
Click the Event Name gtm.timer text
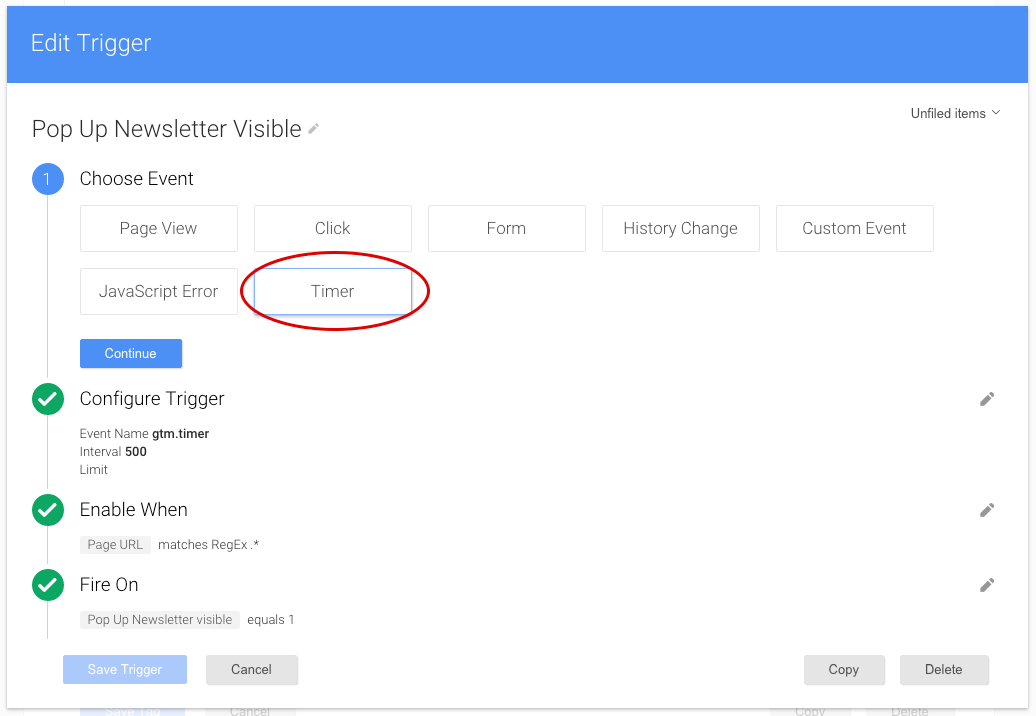coord(144,434)
